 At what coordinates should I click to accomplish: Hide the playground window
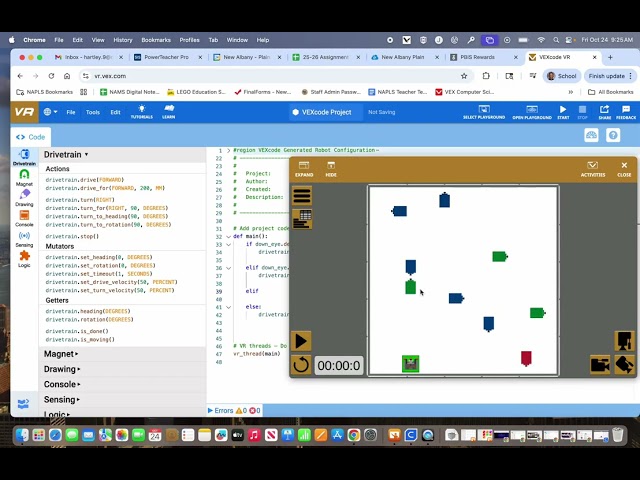point(331,169)
